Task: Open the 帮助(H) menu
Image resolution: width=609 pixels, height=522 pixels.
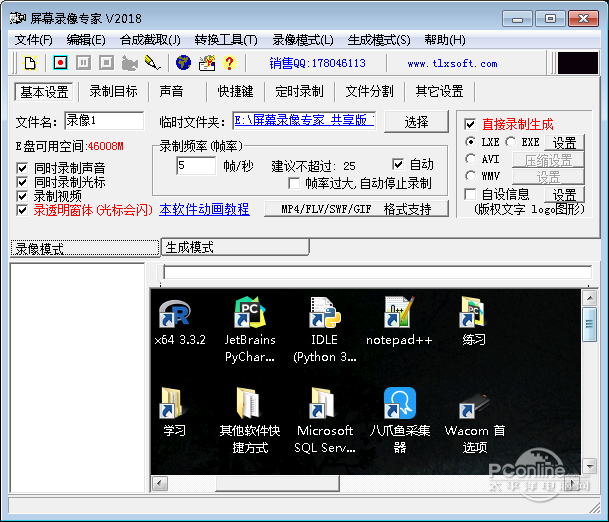Action: (x=445, y=40)
